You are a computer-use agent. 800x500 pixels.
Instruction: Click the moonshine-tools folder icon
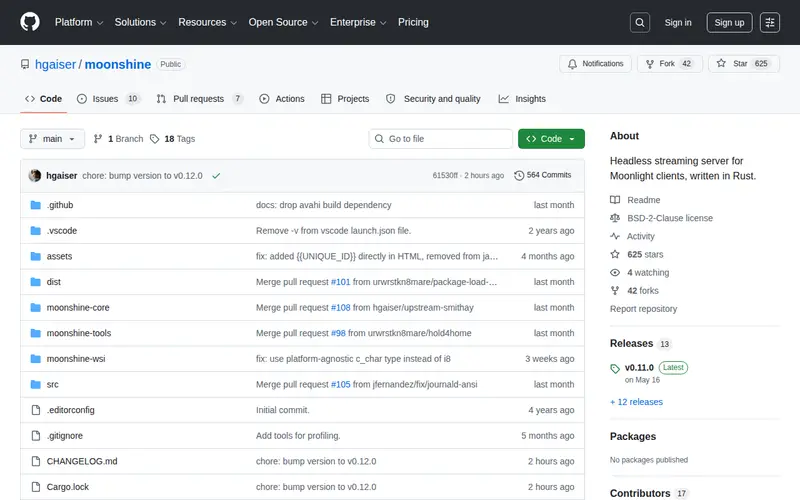pos(36,333)
